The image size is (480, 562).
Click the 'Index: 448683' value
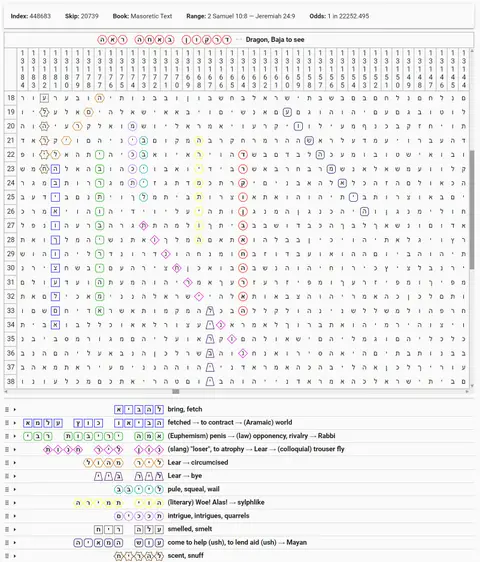(30, 16)
